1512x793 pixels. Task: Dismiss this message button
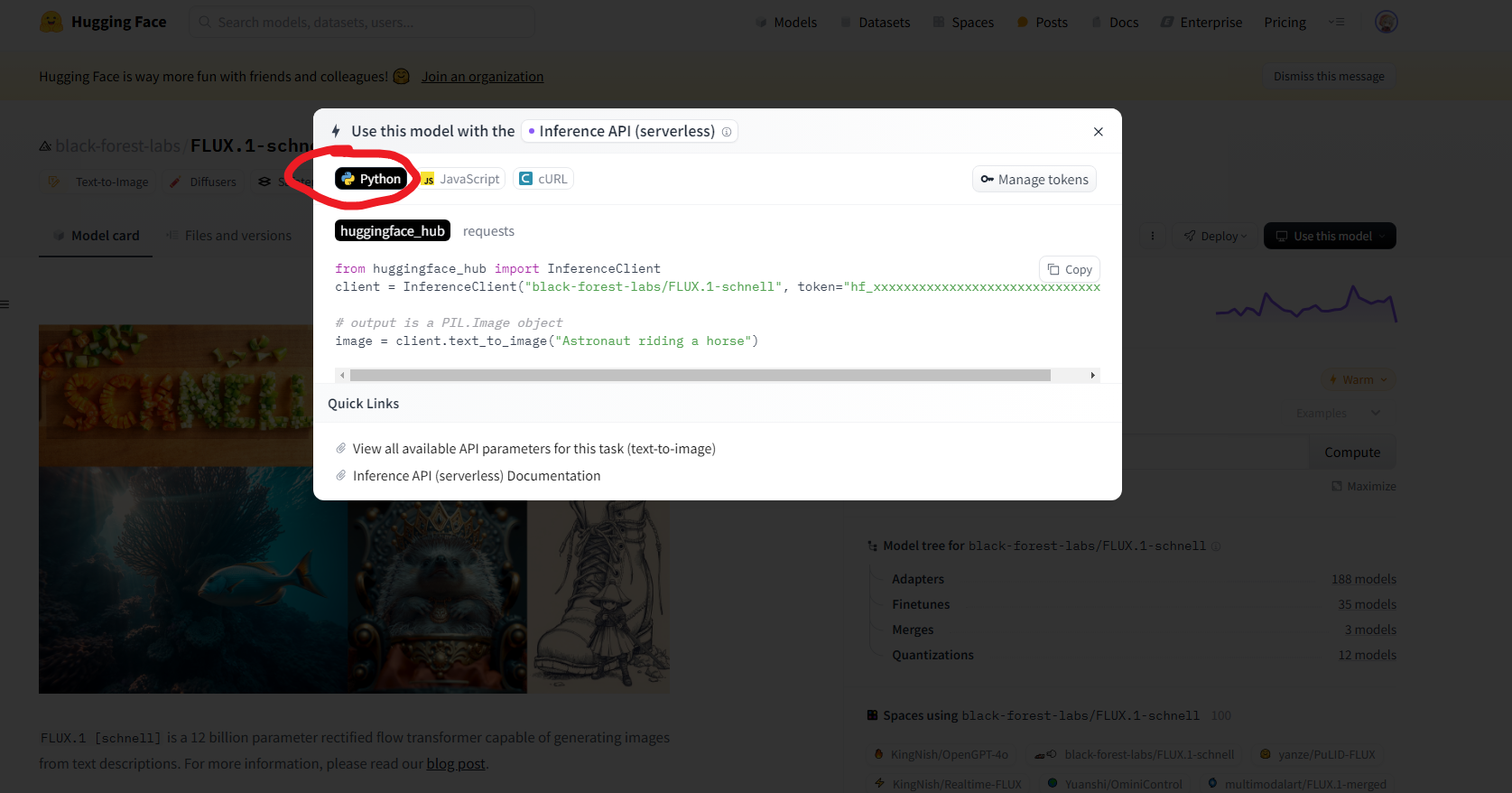[x=1329, y=77]
